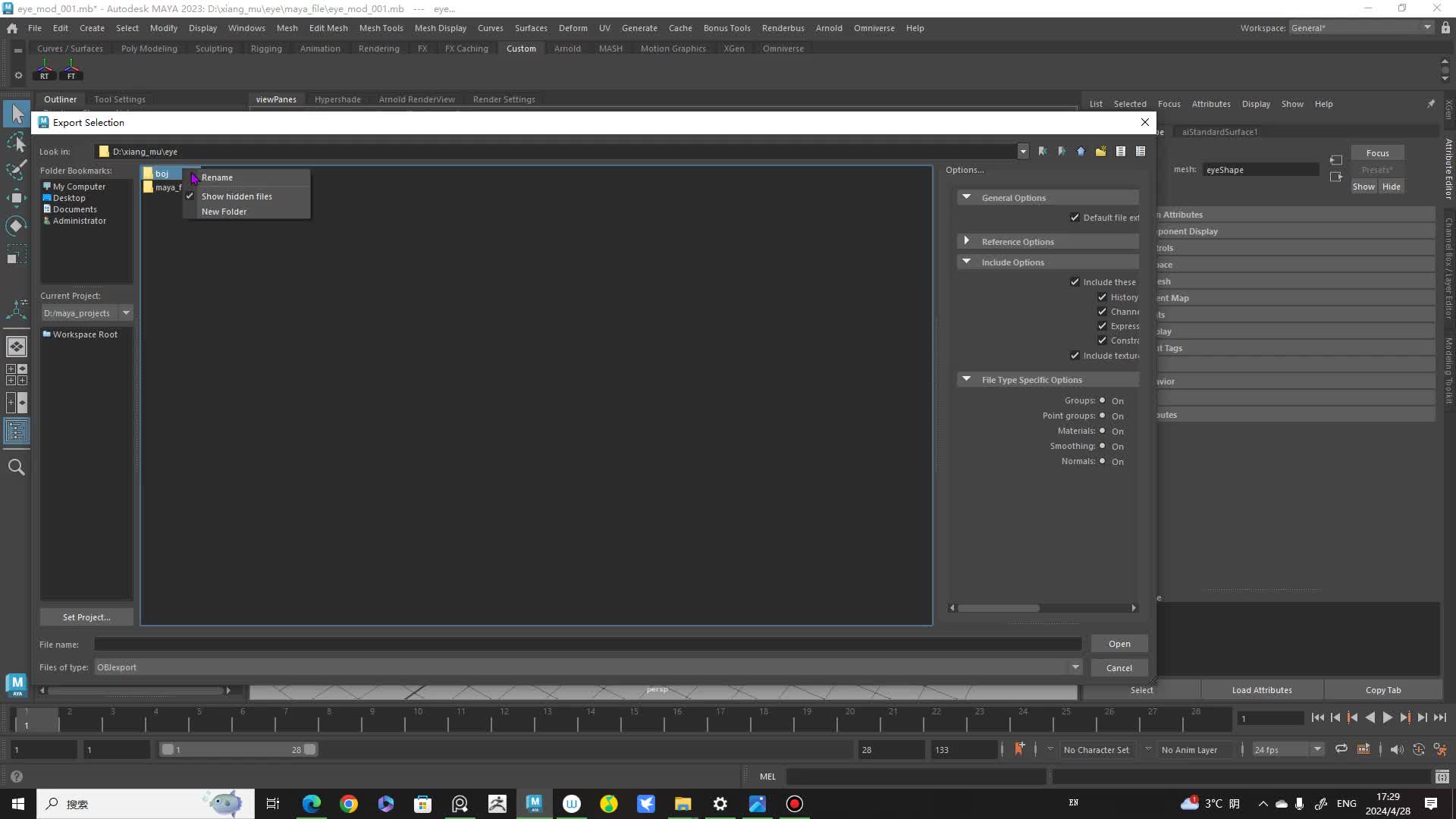
Task: Select the Paint selection tool
Action: (17, 170)
